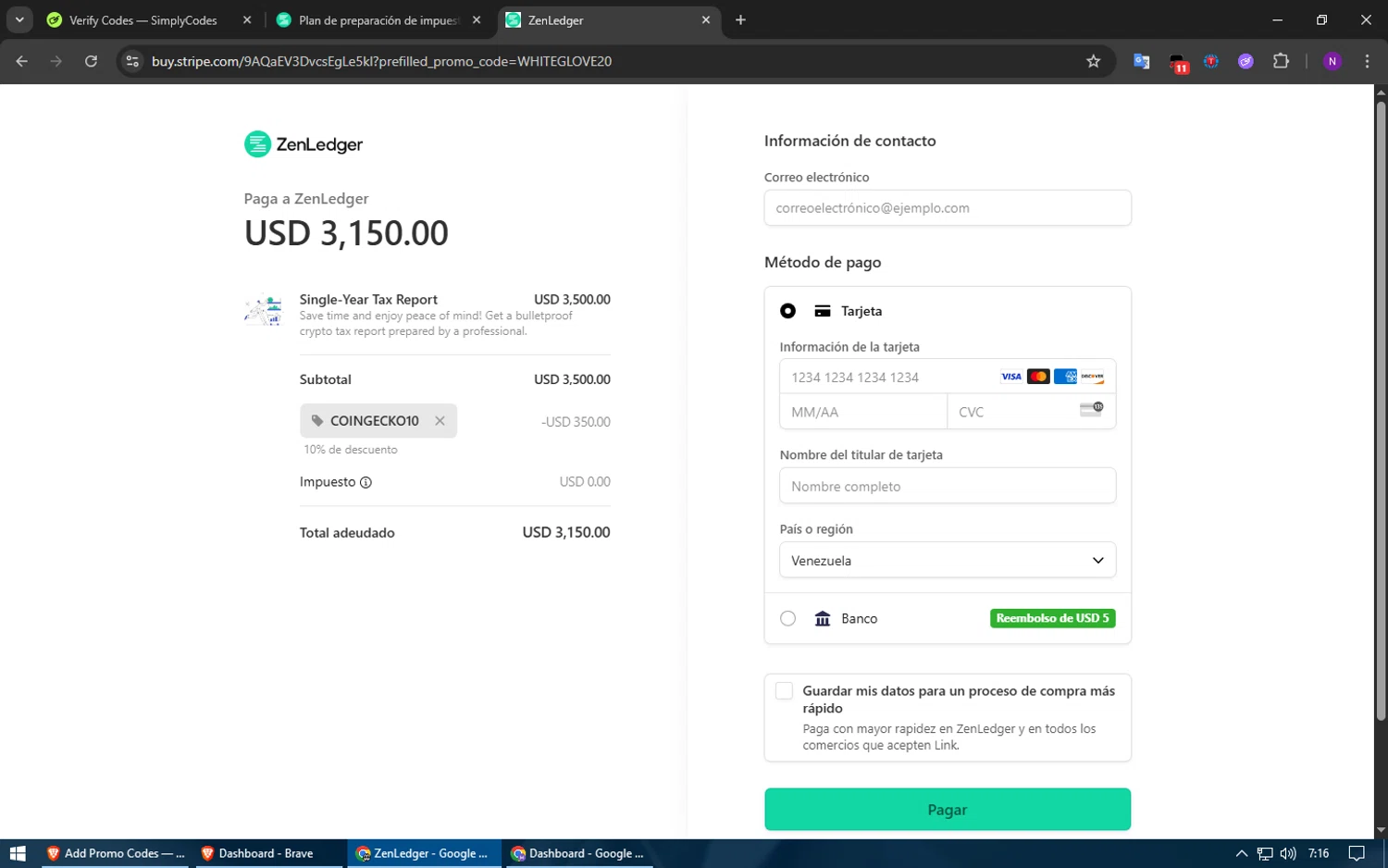Click the Discover card logo
Image resolution: width=1388 pixels, height=868 pixels.
1093,377
